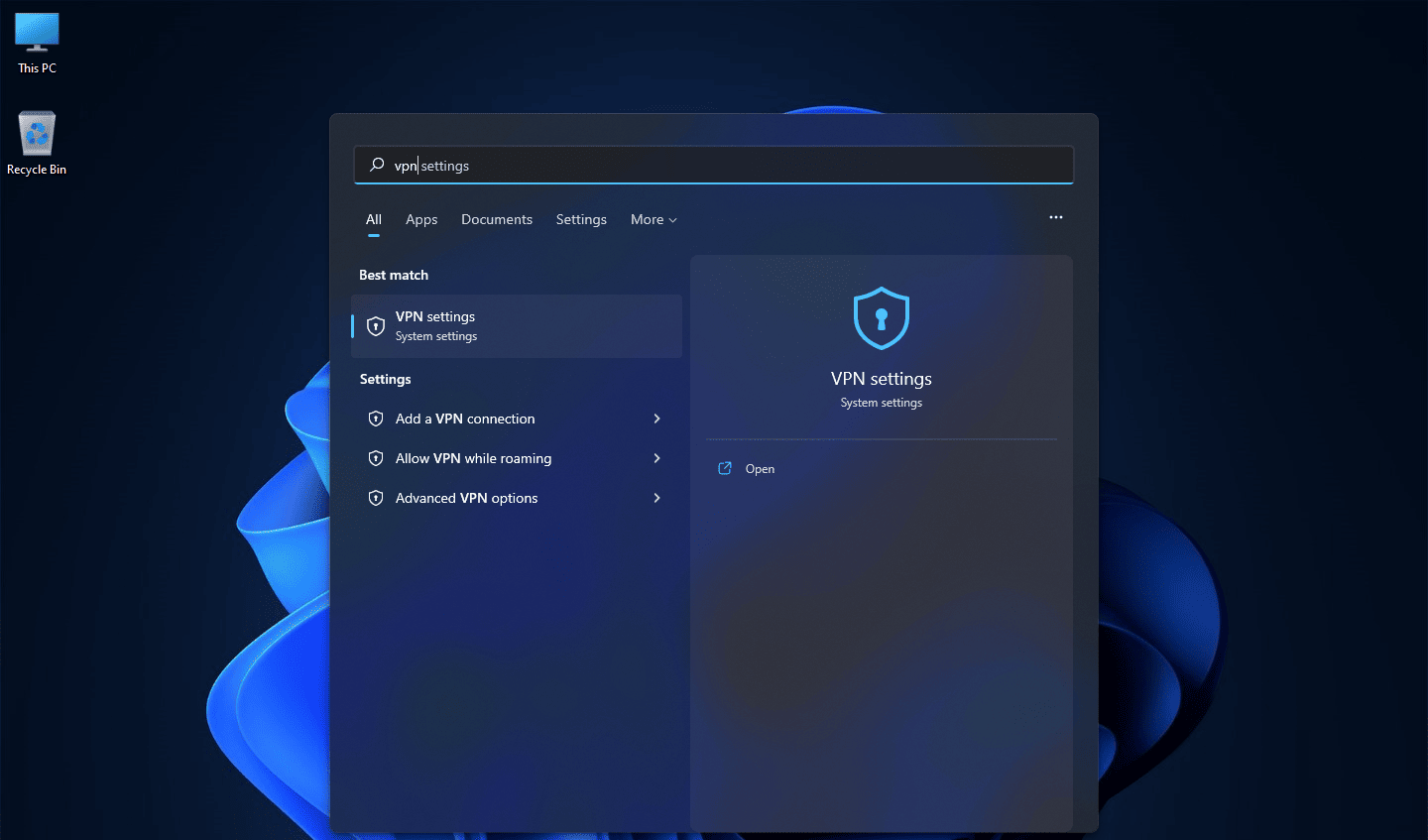Click inside the vpn settings search box
1428x840 pixels.
coord(714,165)
